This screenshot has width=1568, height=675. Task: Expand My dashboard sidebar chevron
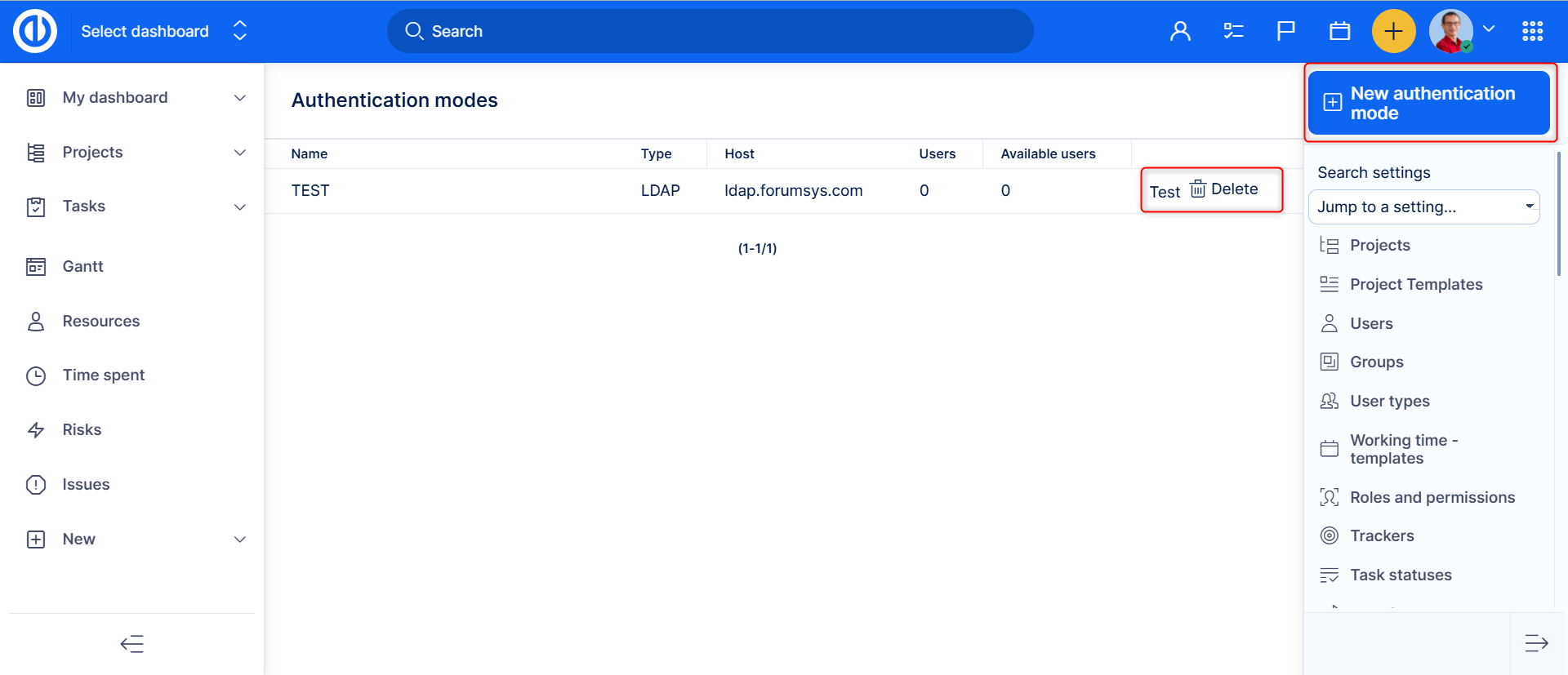pos(240,98)
